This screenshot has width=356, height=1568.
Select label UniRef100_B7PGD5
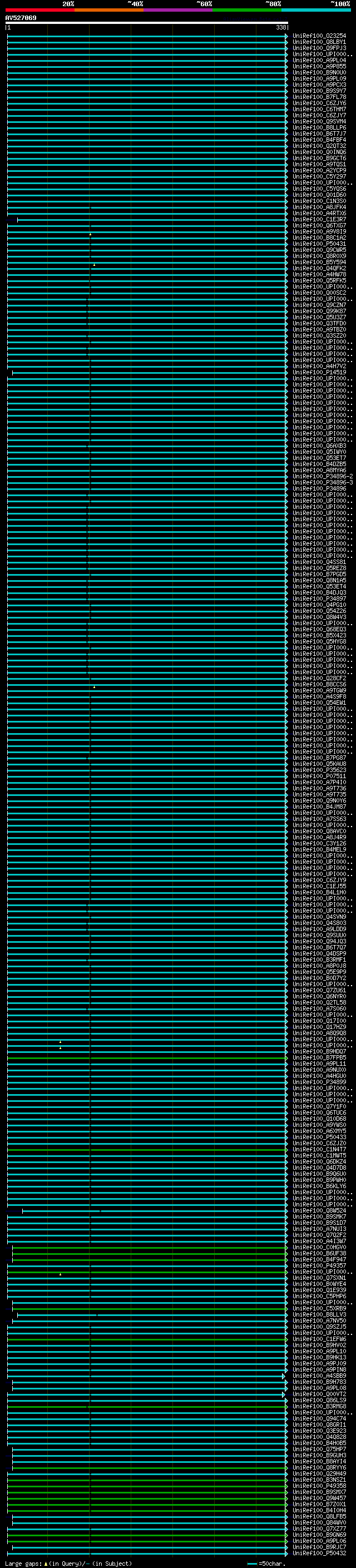[319, 575]
